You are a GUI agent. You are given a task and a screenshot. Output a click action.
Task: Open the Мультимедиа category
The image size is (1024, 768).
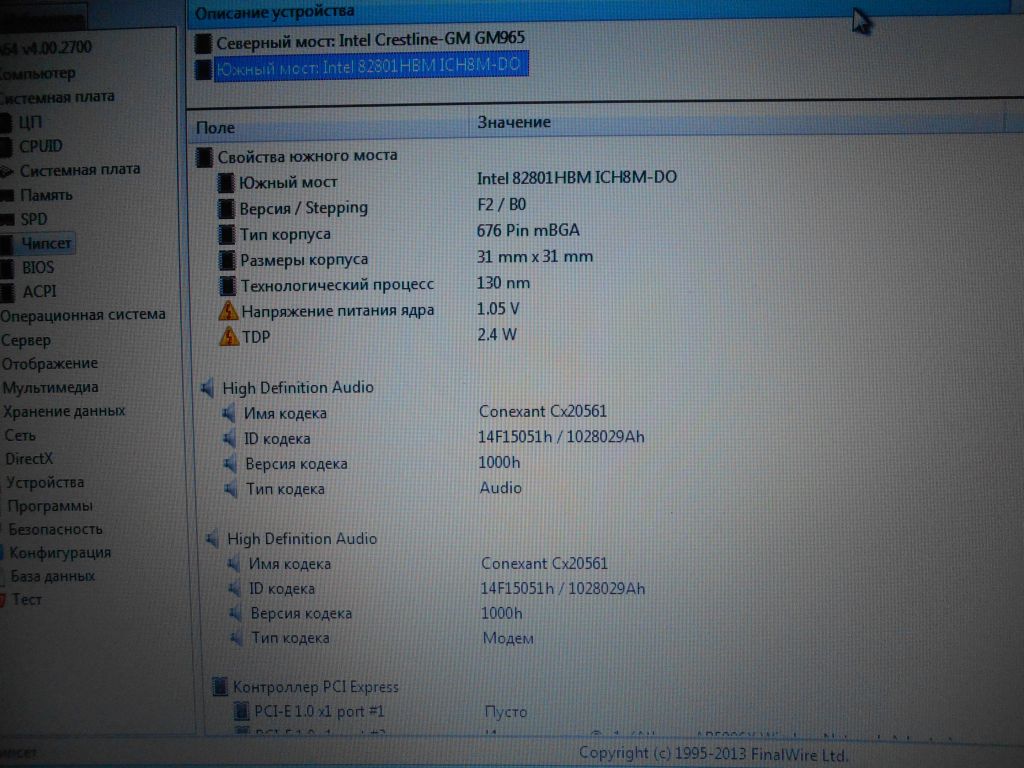[x=50, y=387]
